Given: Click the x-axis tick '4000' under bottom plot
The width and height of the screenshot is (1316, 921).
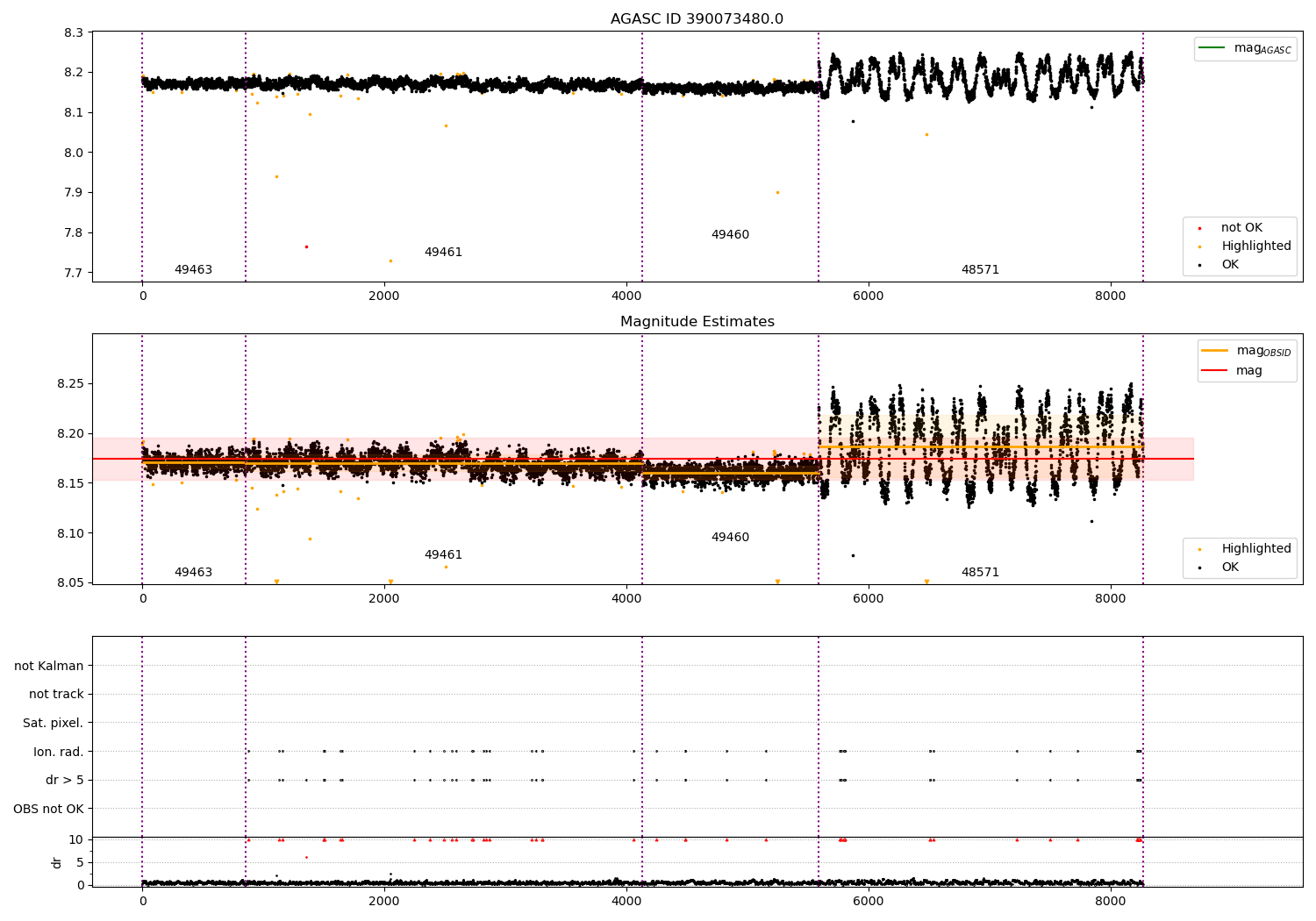Looking at the screenshot, I should point(626,901).
